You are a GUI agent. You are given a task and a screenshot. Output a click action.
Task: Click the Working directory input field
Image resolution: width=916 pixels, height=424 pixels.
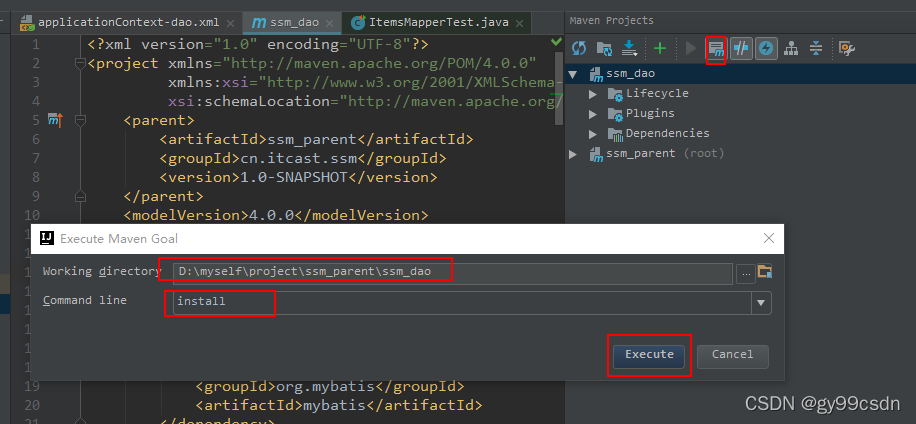(x=453, y=272)
